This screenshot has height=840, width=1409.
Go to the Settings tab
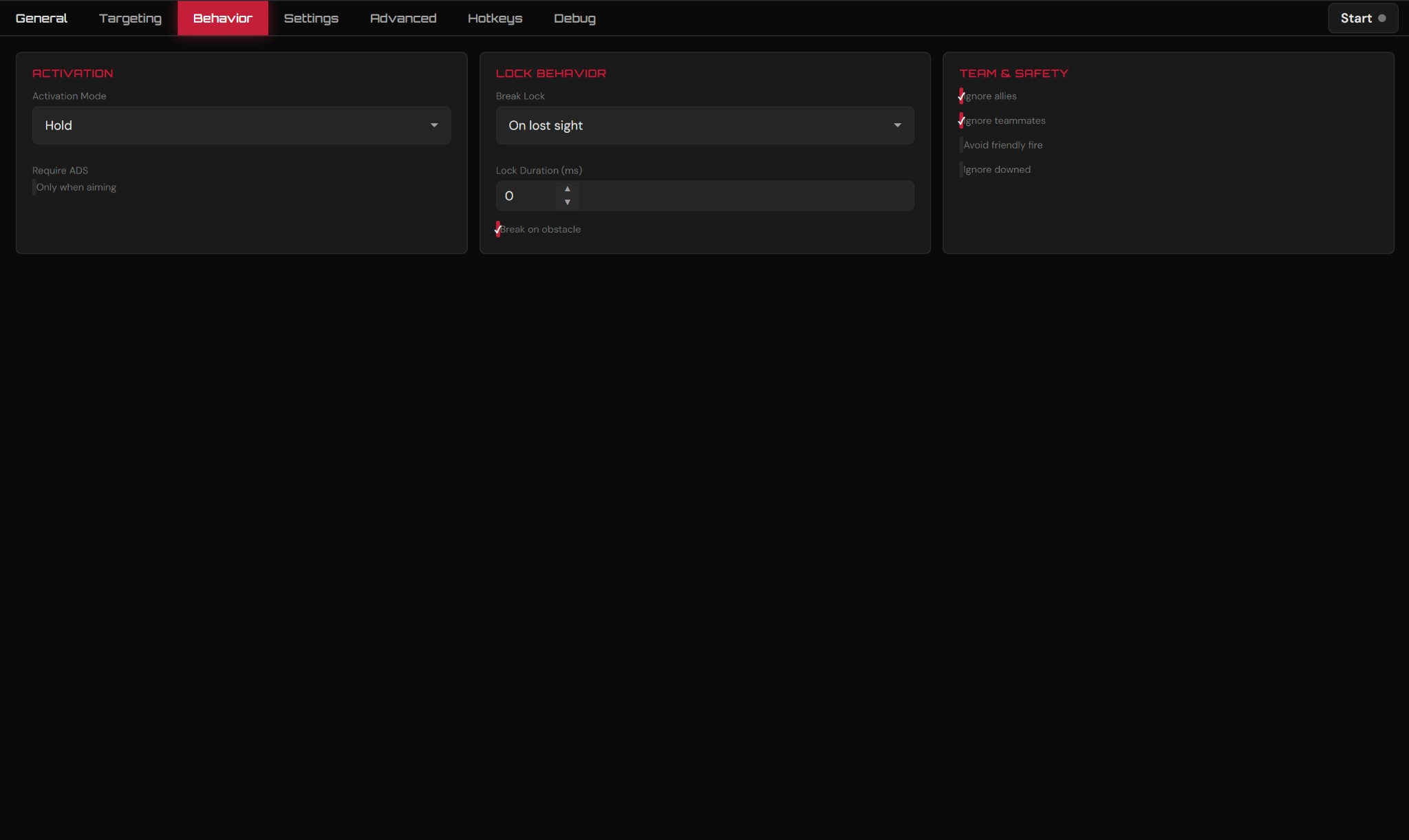311,19
